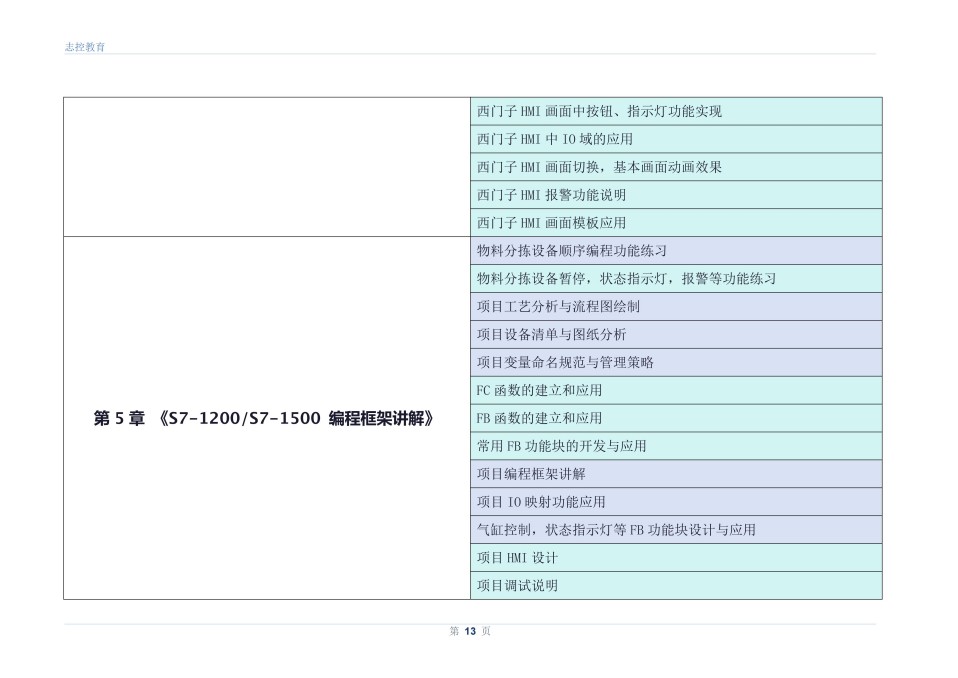Image resolution: width=958 pixels, height=678 pixels.
Task: Select row 气缸控制，状态指示灯等 FB 功能块设计与应用
Action: (x=676, y=530)
